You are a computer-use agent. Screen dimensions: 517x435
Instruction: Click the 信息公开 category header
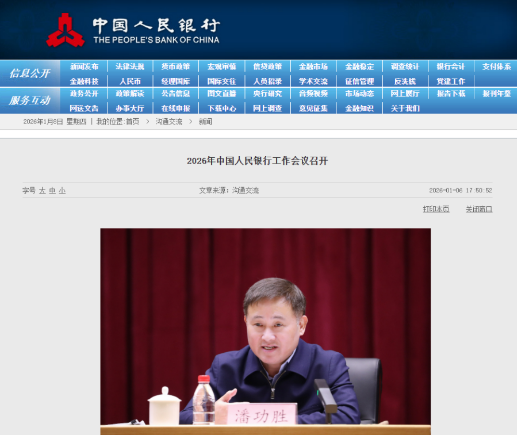point(30,73)
